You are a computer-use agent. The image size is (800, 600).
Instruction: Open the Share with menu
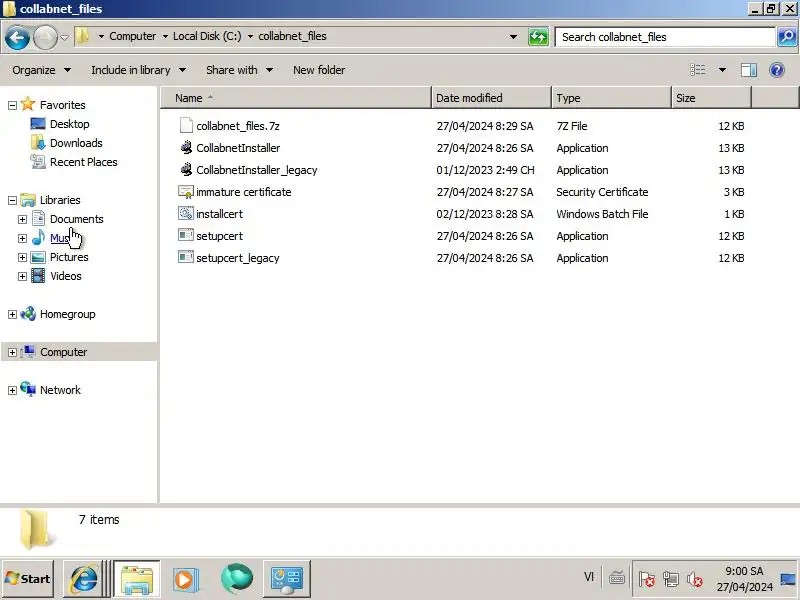pyautogui.click(x=239, y=70)
